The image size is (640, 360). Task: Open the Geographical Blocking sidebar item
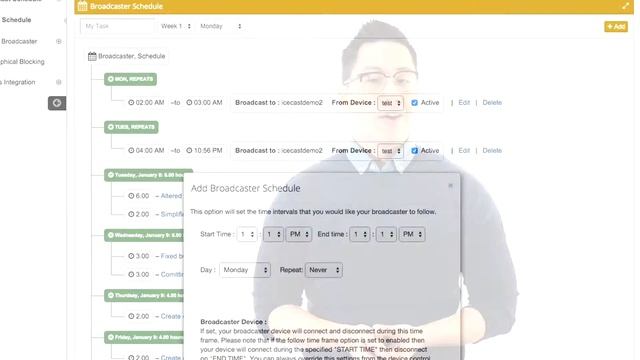pyautogui.click(x=22, y=62)
